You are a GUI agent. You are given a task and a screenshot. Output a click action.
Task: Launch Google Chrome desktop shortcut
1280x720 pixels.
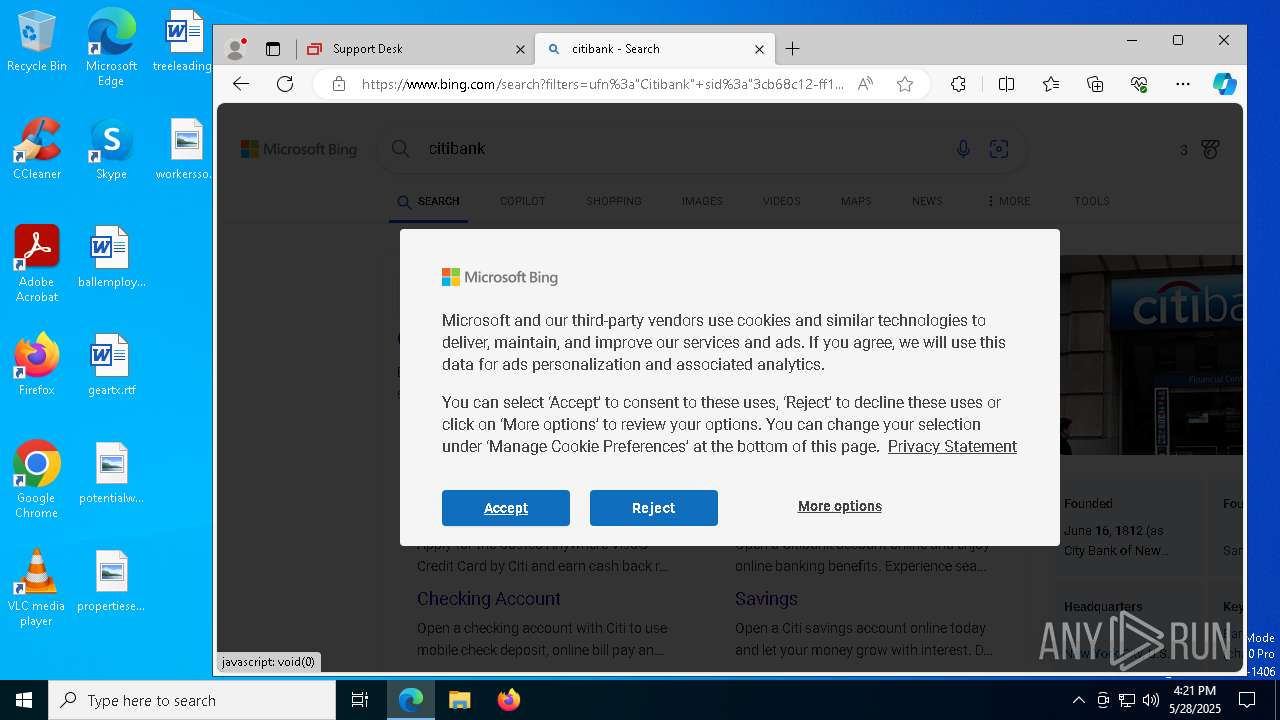tap(37, 480)
